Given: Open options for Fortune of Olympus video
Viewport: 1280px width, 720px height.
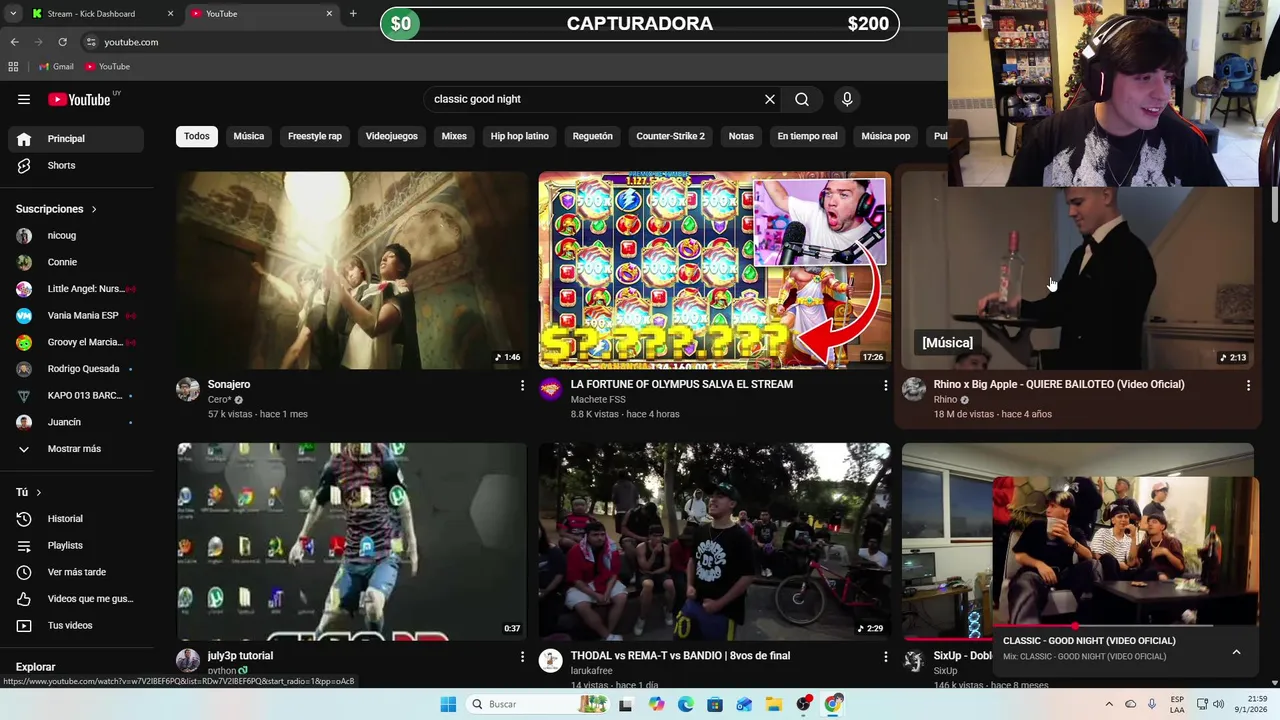Looking at the screenshot, I should 885,385.
